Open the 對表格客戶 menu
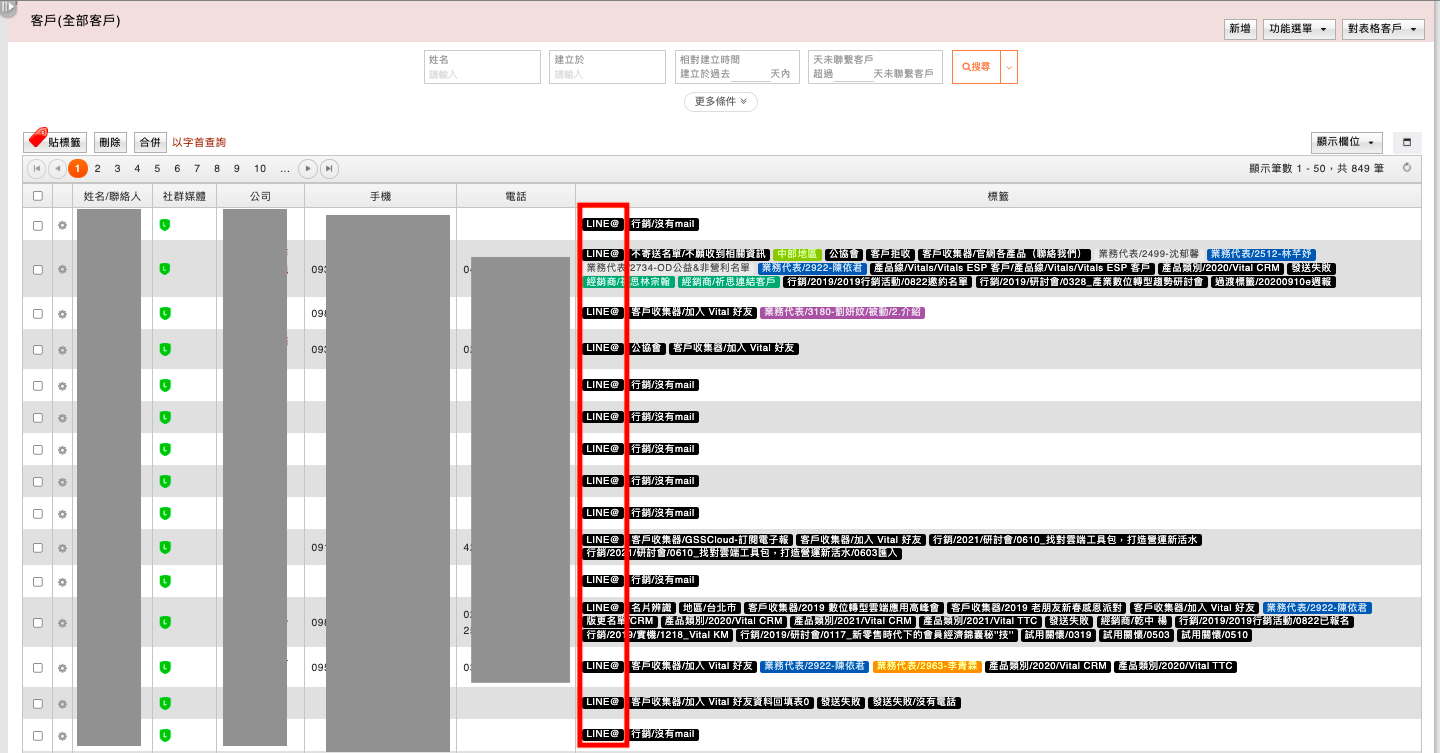The width and height of the screenshot is (1440, 753). [1383, 29]
